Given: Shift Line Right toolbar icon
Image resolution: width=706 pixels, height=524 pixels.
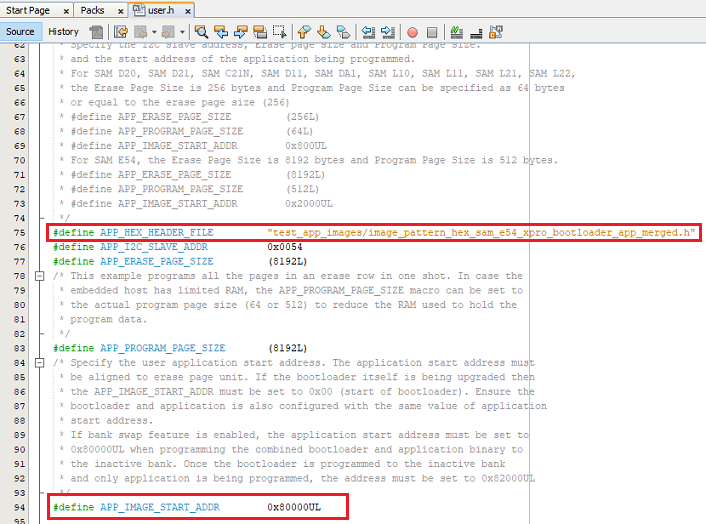Looking at the screenshot, I should [x=388, y=32].
